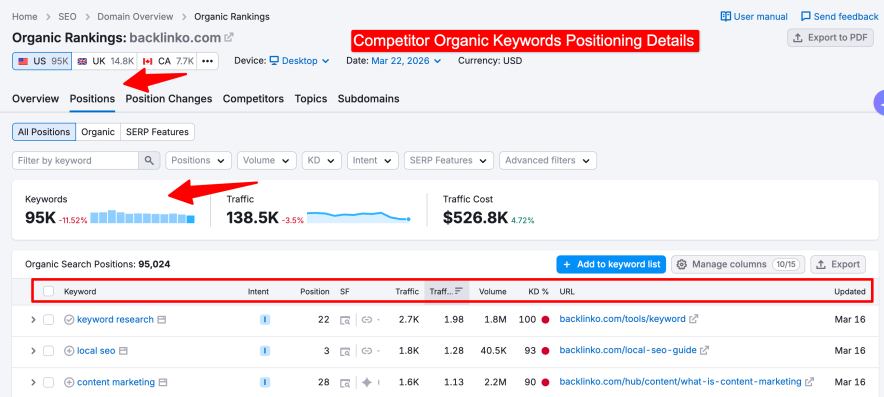Open SERP view icon after content marketing
Image resolution: width=884 pixels, height=397 pixels.
[x=163, y=382]
